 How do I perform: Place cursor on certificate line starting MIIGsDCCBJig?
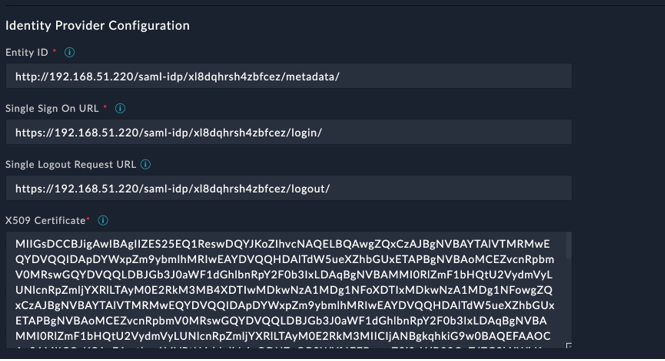(282, 244)
